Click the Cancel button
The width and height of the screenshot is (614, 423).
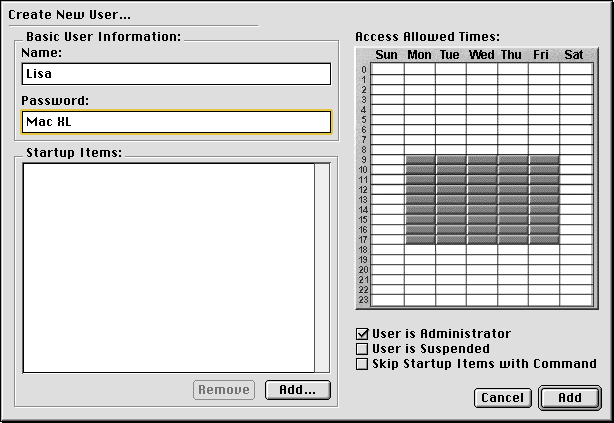503,398
